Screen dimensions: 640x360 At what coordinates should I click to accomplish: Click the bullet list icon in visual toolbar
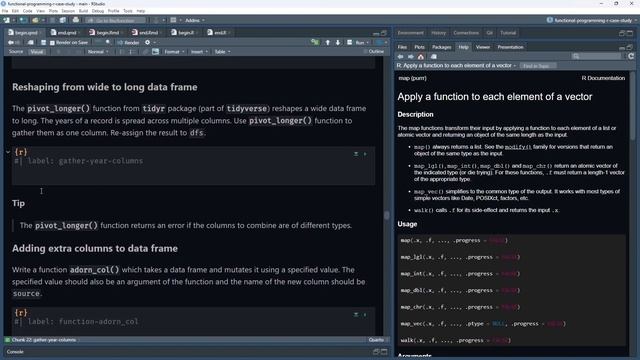click(121, 52)
